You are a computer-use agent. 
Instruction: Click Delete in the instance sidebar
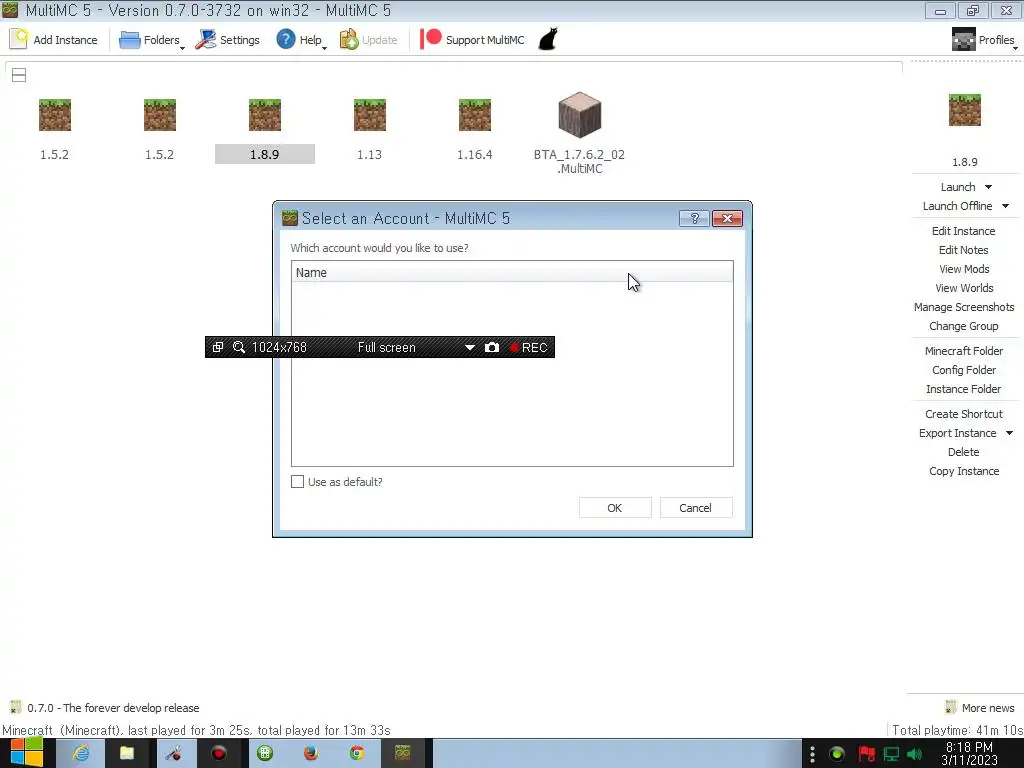(963, 452)
